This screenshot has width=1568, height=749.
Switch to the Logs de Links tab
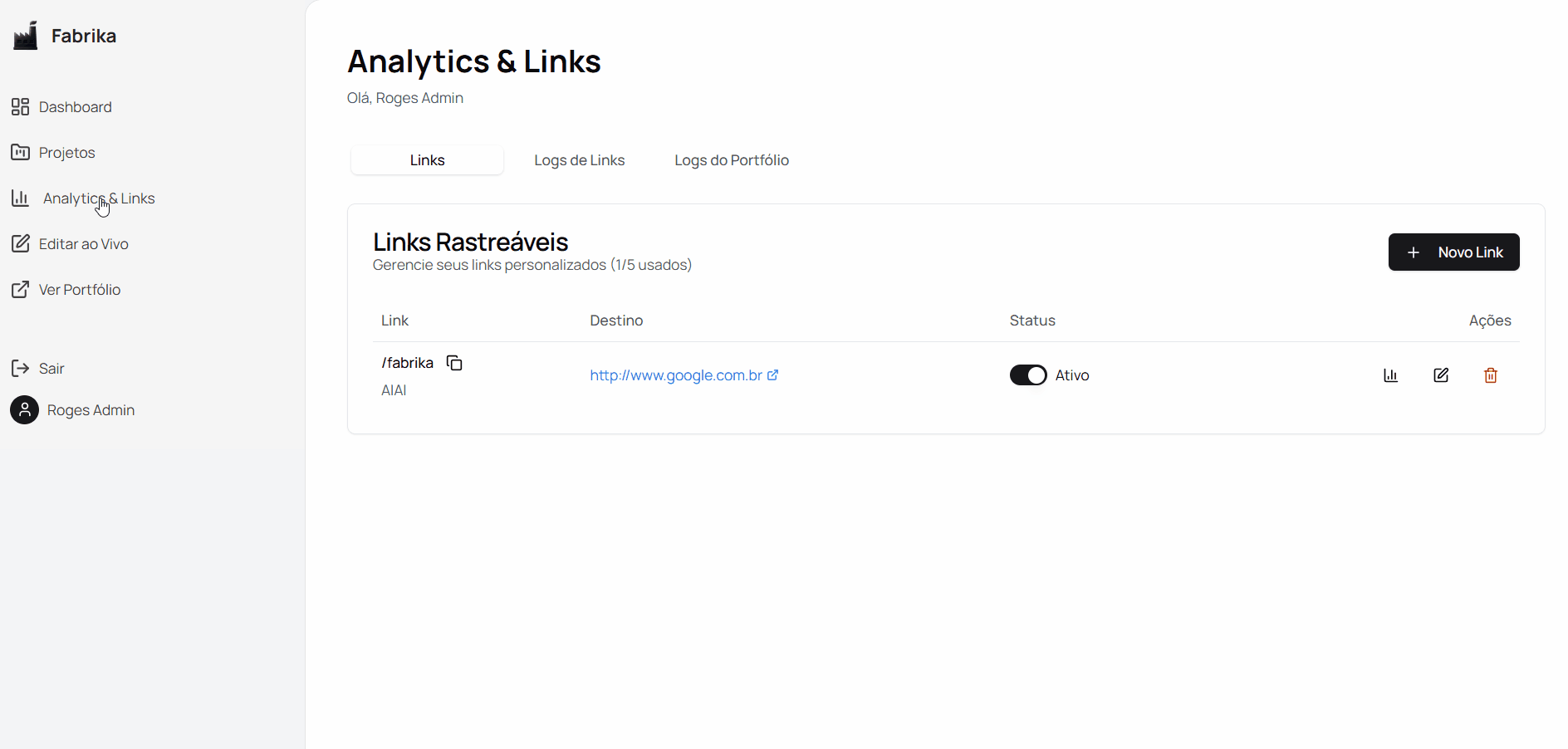click(580, 159)
